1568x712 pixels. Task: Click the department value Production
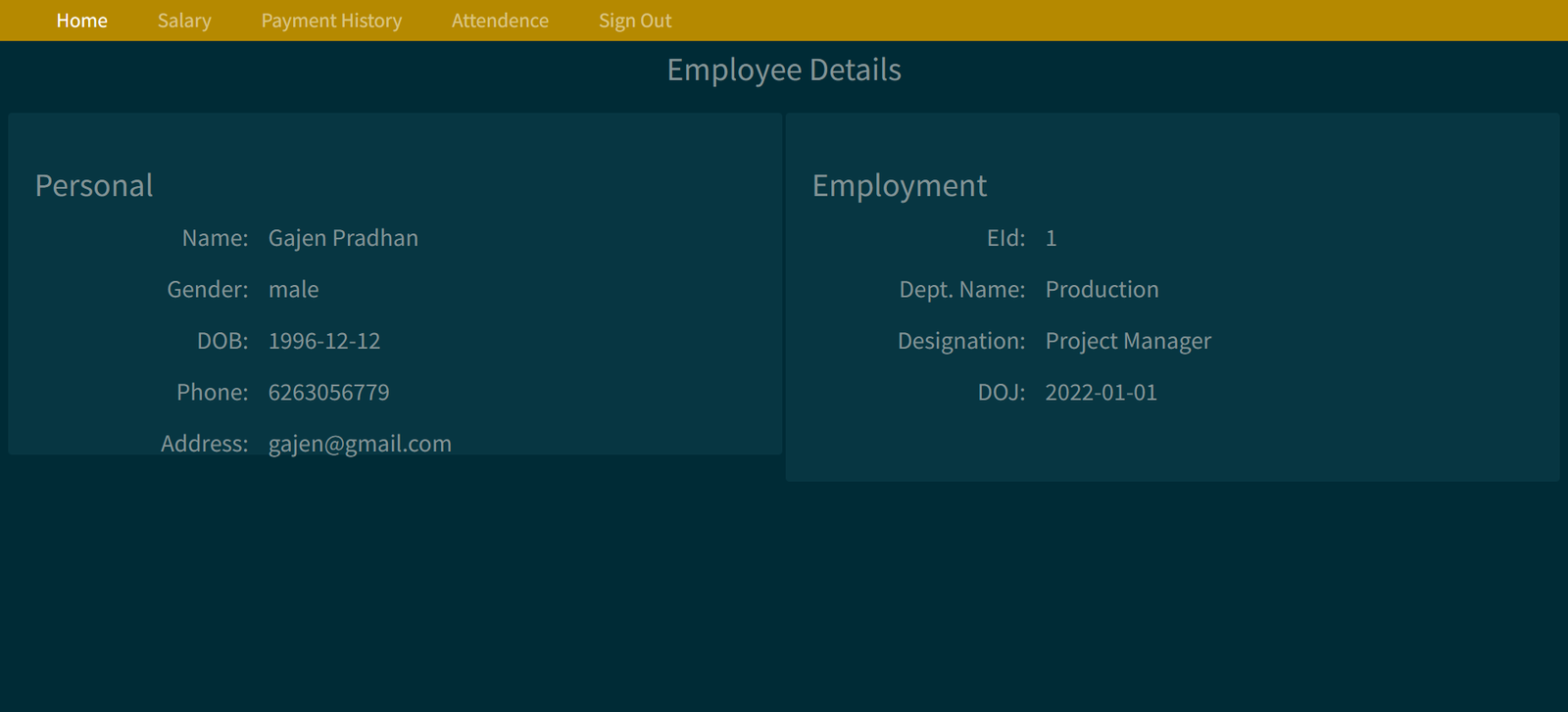point(1102,290)
